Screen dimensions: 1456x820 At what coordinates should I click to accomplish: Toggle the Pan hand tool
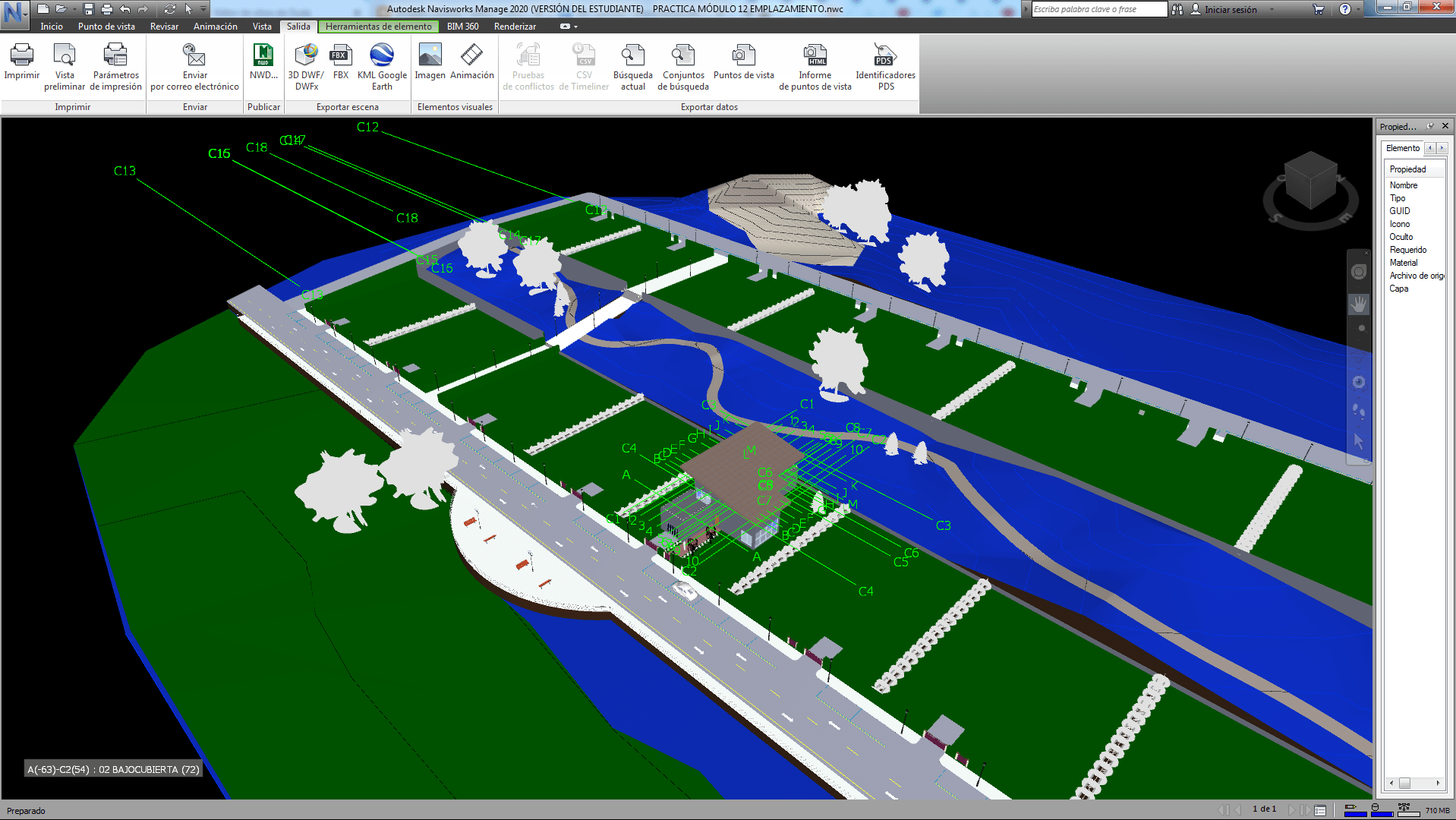1359,304
